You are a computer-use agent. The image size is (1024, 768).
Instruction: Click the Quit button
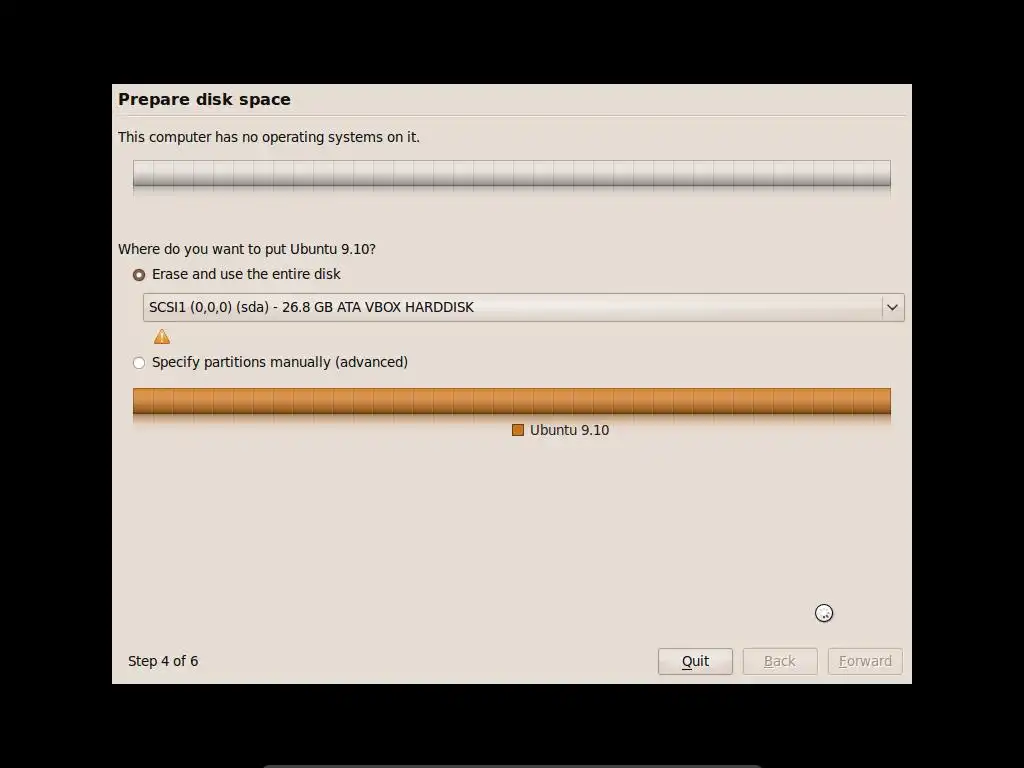[695, 661]
